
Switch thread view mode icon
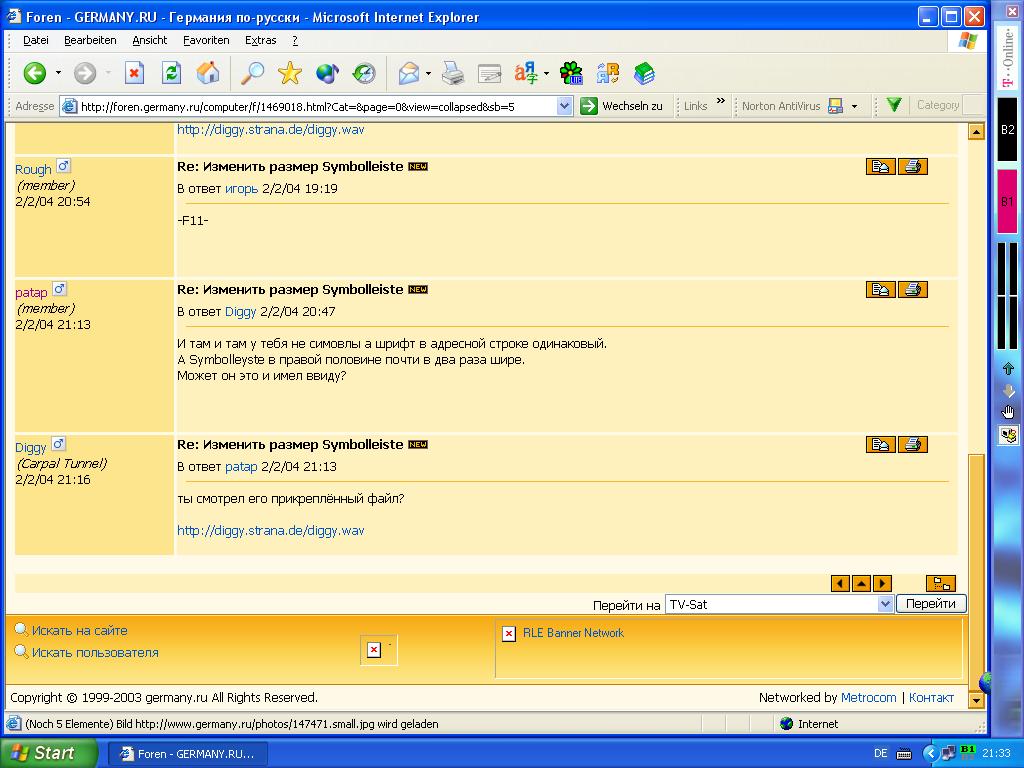[941, 583]
